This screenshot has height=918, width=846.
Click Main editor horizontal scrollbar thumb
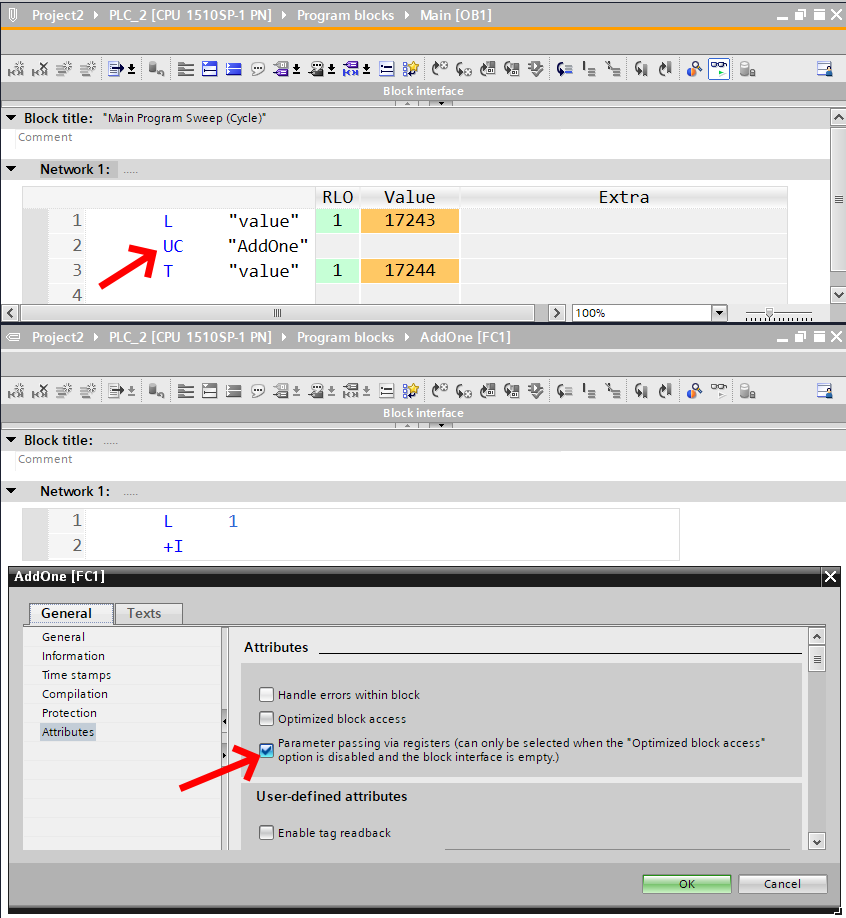point(278,313)
